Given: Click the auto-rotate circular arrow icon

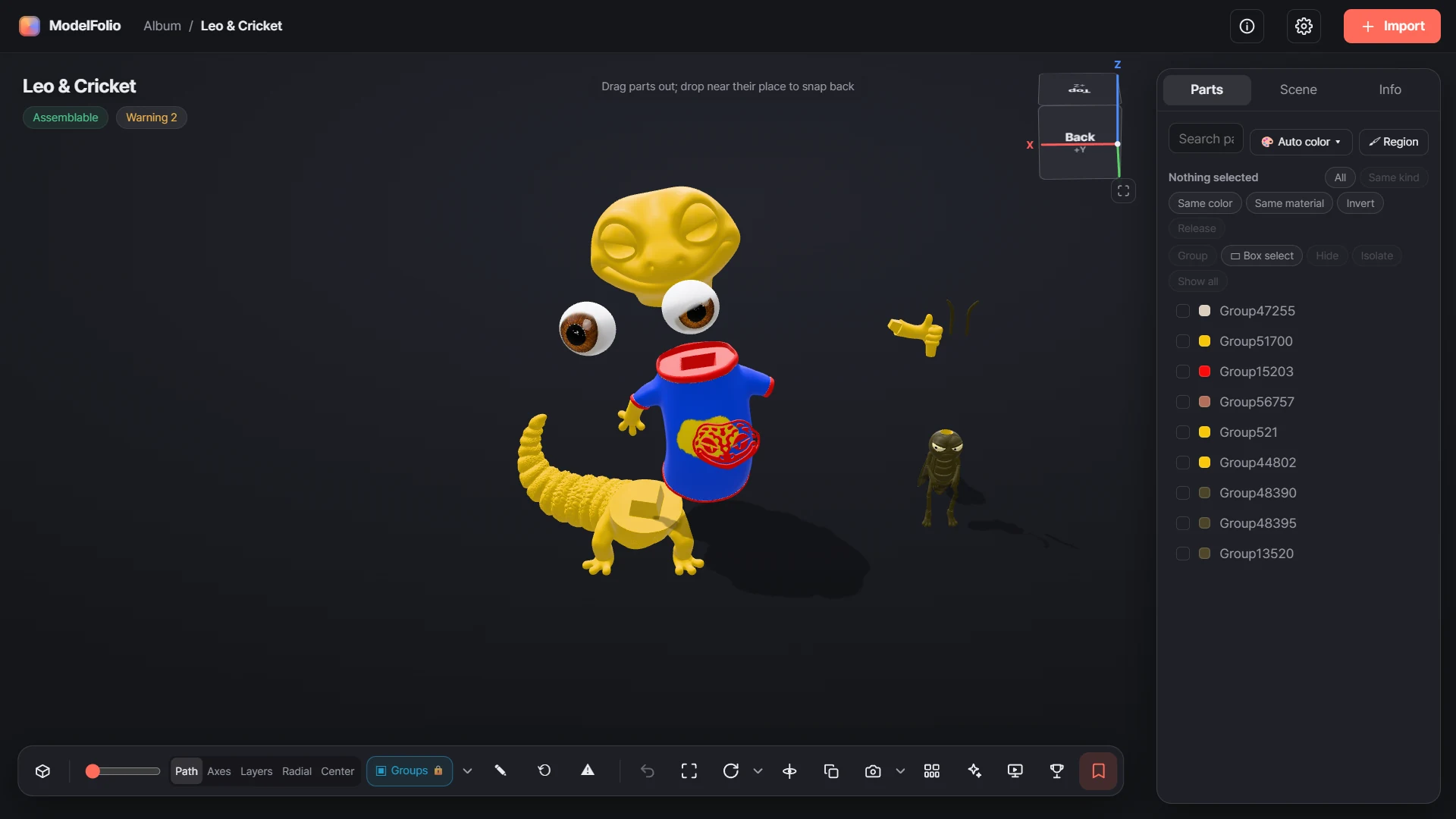Looking at the screenshot, I should [731, 771].
